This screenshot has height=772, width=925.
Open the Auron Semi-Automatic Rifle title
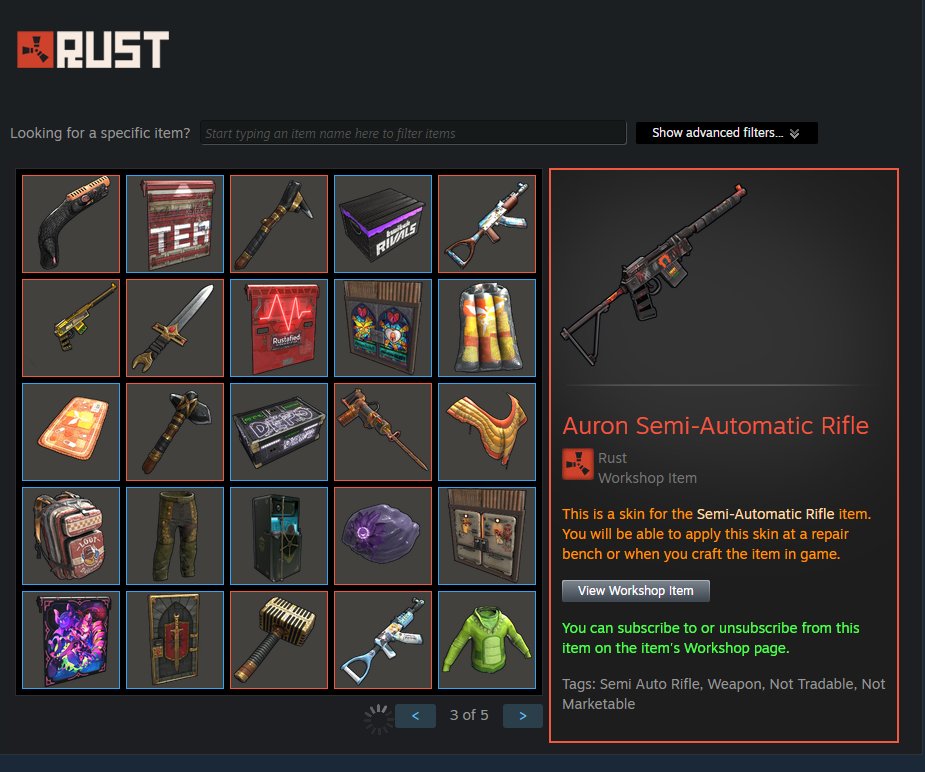point(715,425)
